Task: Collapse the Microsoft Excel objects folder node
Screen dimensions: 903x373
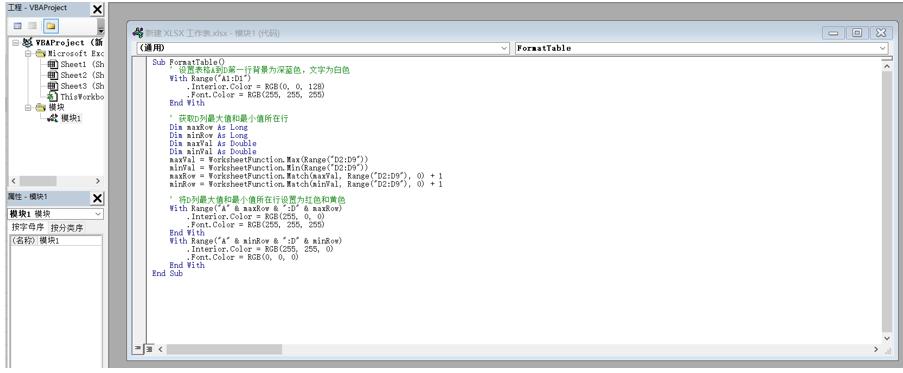Action: click(x=28, y=54)
